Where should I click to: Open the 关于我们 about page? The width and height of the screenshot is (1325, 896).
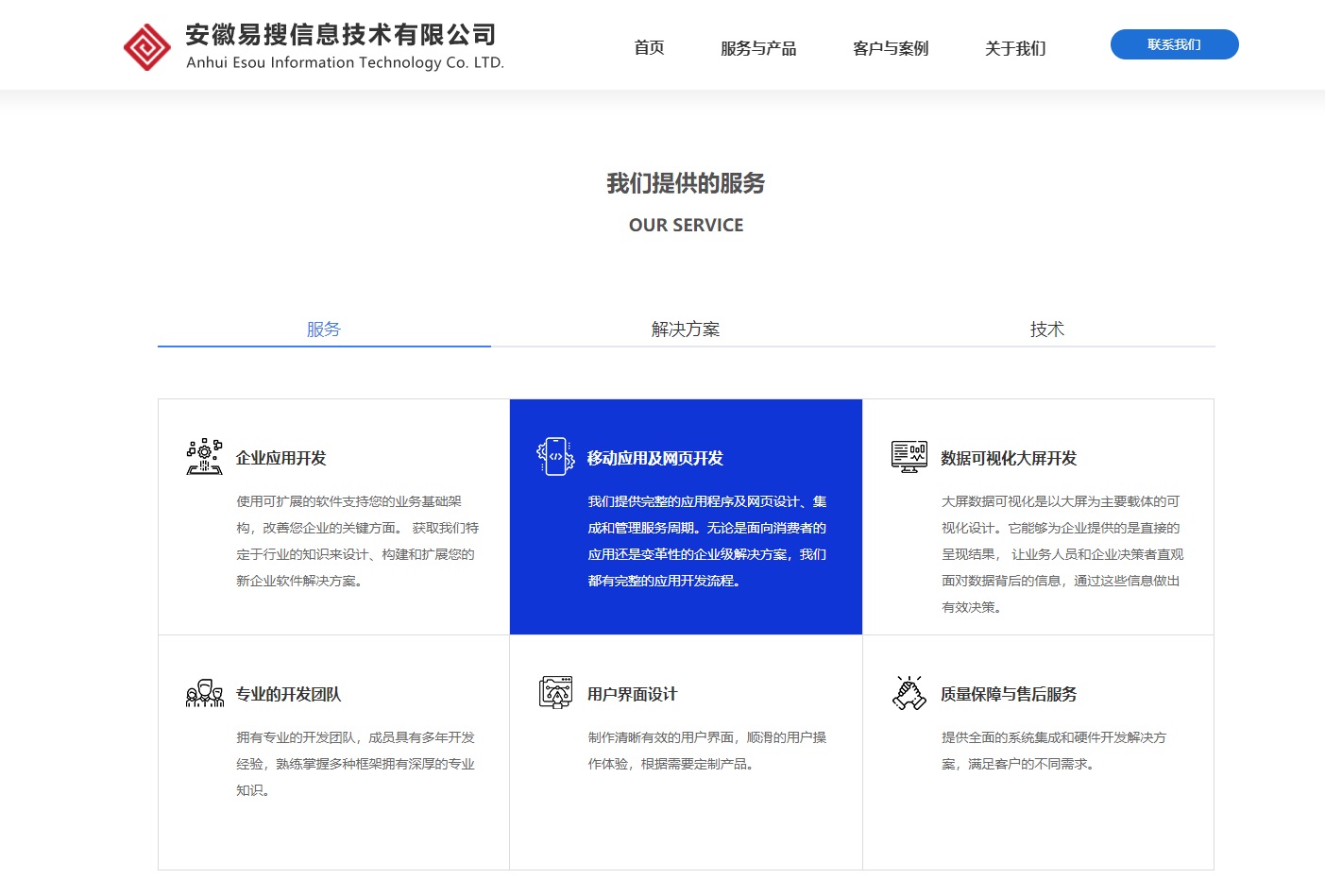pos(1015,48)
